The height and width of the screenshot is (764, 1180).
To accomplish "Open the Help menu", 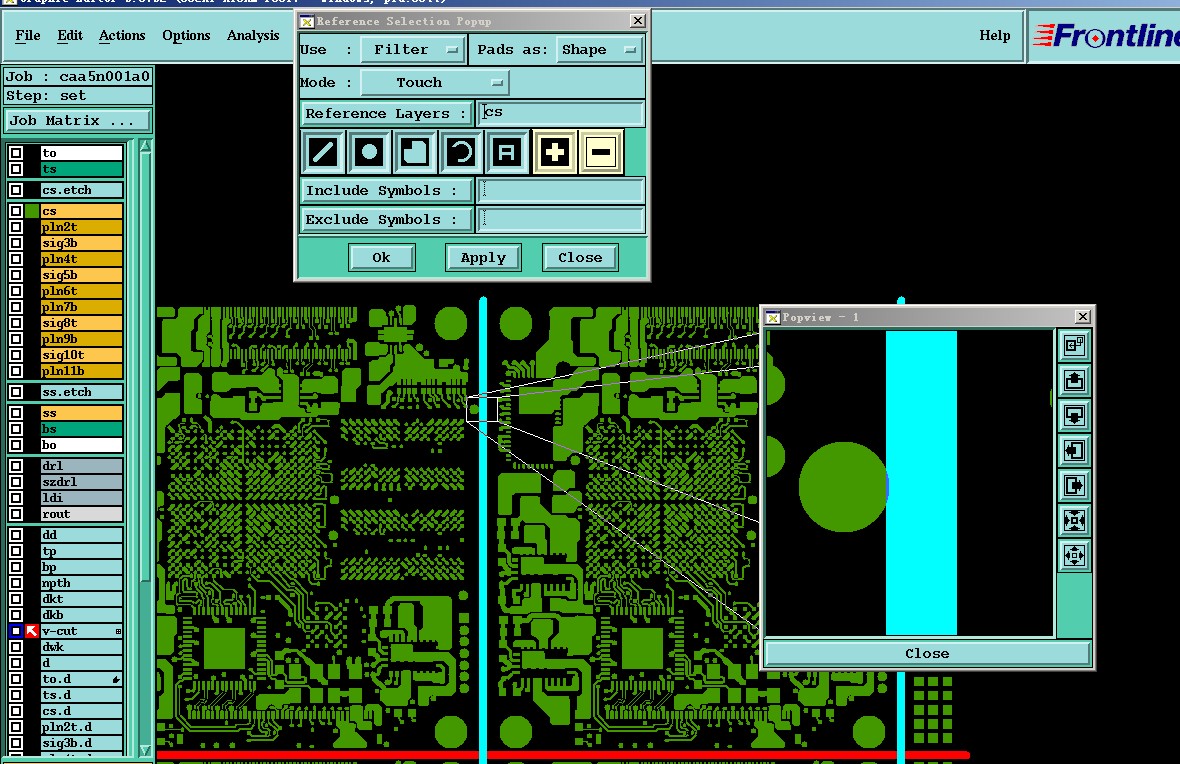I will click(994, 35).
